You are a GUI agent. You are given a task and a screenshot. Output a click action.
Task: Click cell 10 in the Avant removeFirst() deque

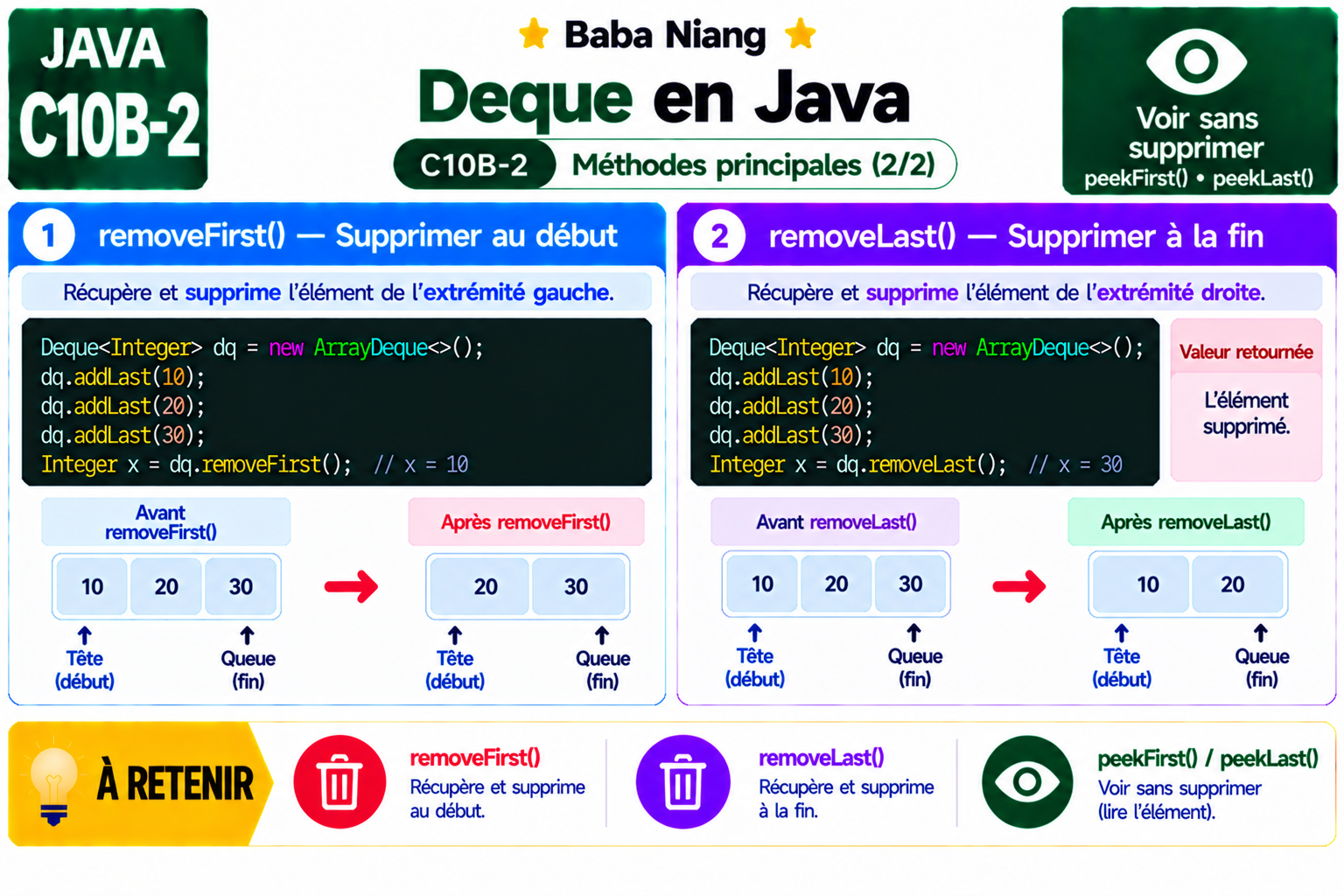(x=92, y=586)
